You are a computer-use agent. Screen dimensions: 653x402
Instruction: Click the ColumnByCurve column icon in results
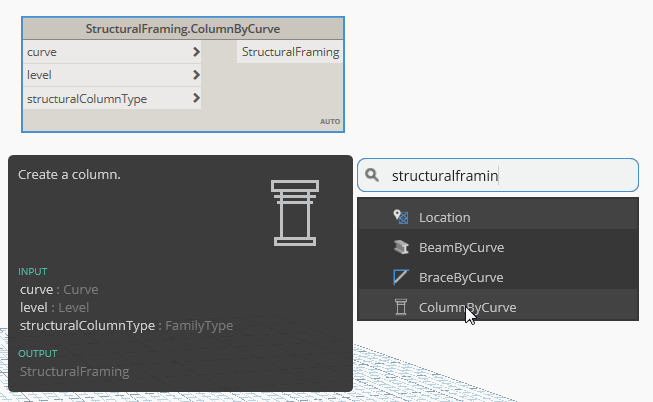400,307
